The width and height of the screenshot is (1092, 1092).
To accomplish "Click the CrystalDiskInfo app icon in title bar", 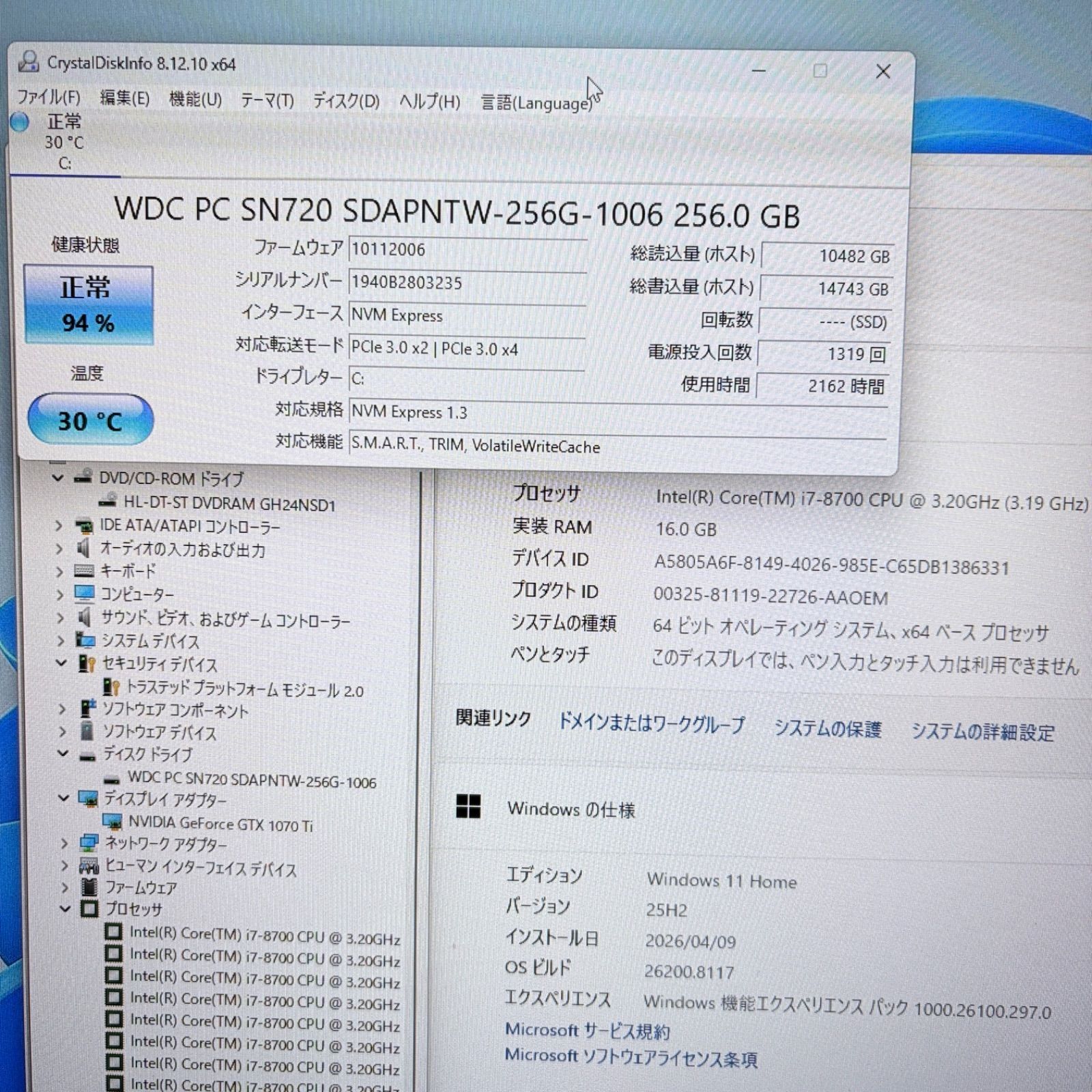I will [x=28, y=61].
